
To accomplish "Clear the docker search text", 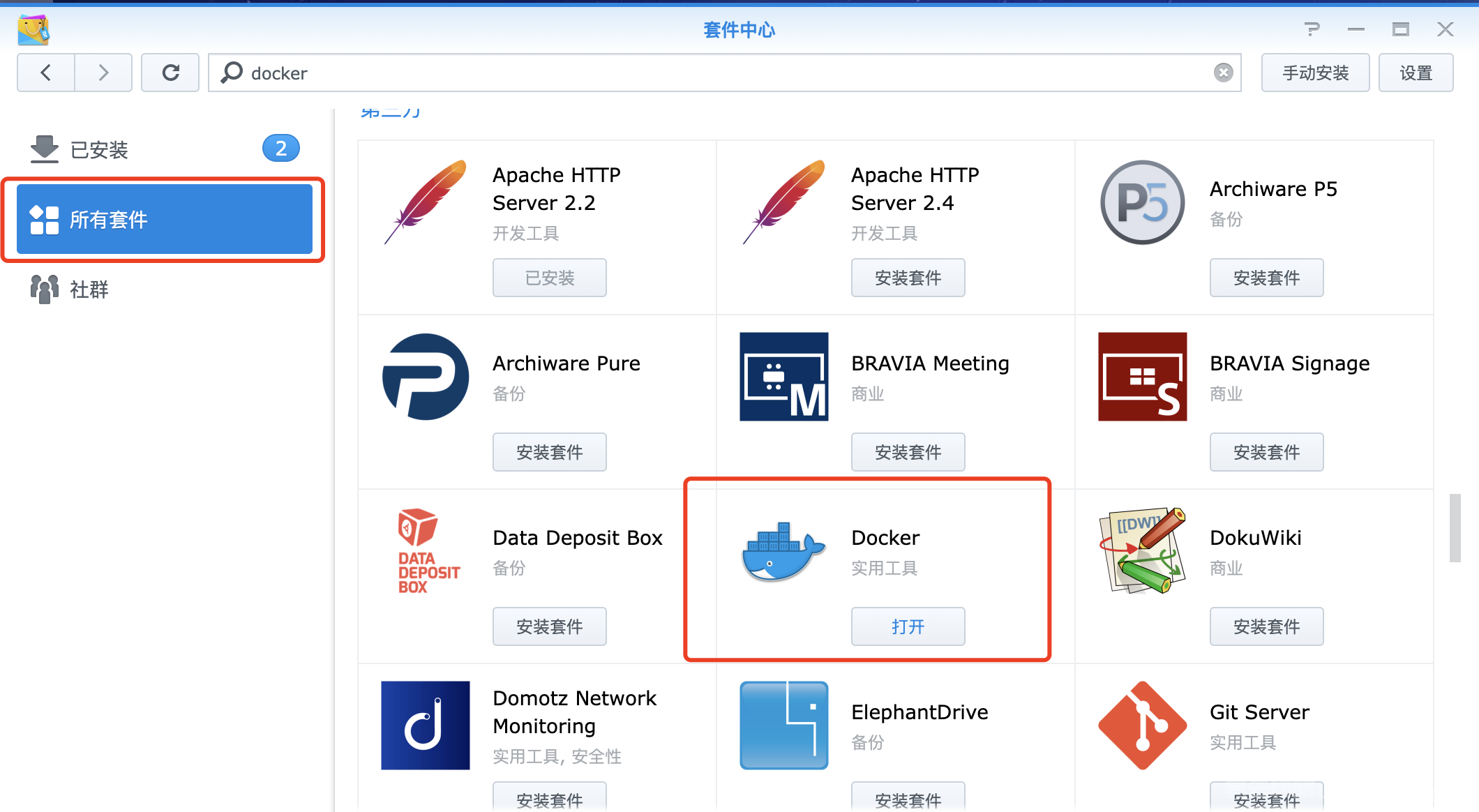I will [1223, 73].
